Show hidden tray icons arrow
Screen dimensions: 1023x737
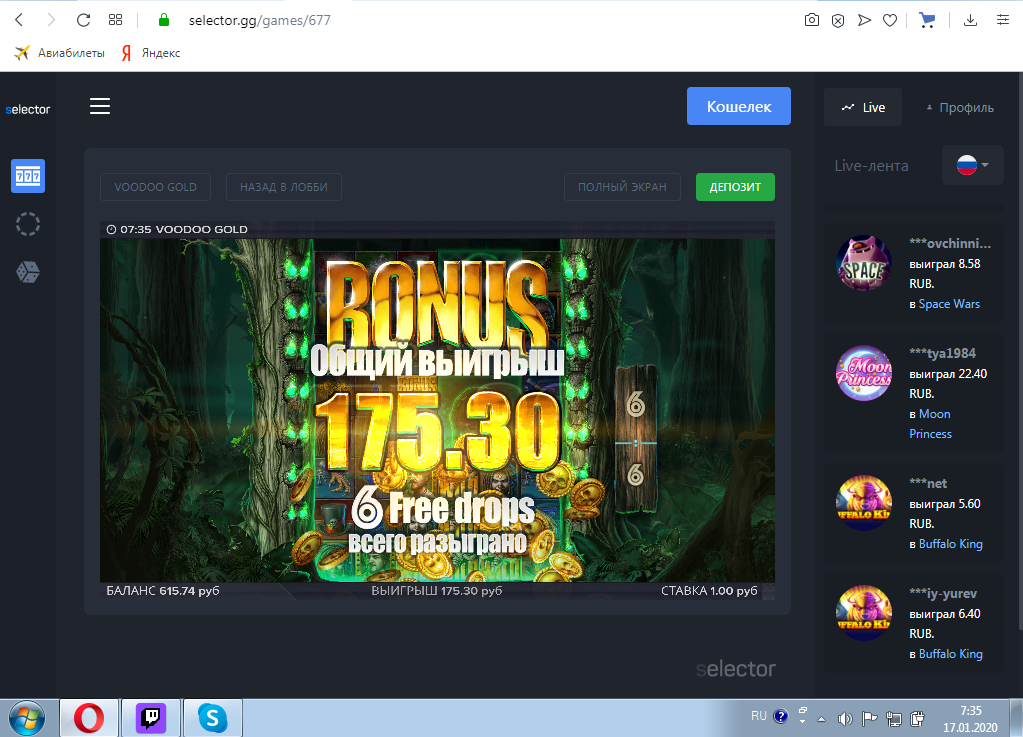821,719
